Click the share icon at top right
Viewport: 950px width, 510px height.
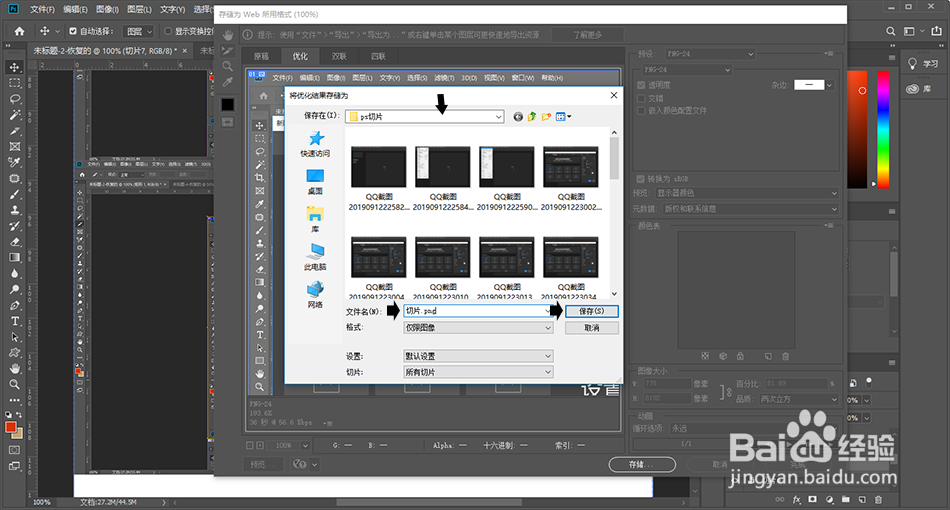click(937, 31)
